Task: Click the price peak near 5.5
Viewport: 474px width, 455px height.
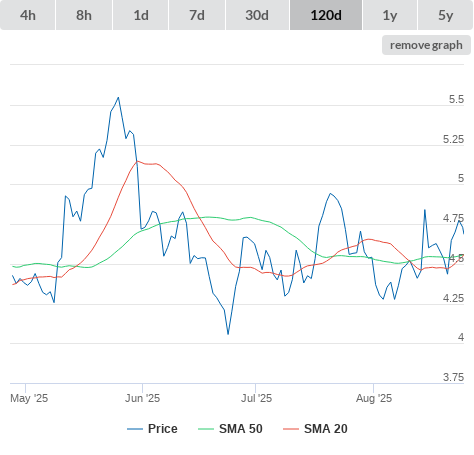Action: (x=118, y=98)
